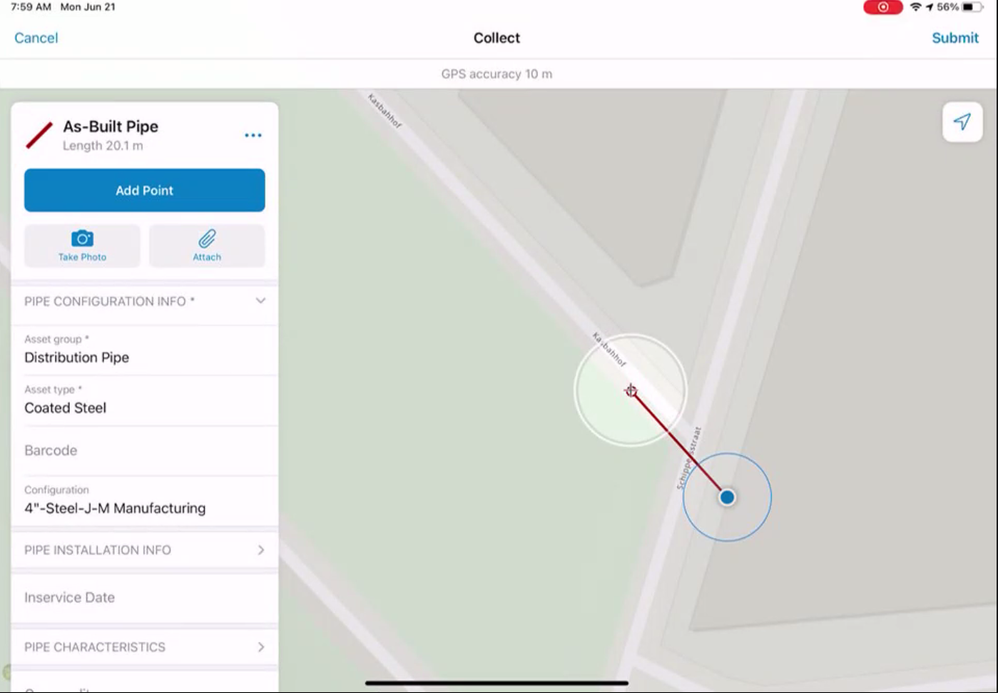The height and width of the screenshot is (693, 998).
Task: Tap the Add Point button
Action: [x=144, y=190]
